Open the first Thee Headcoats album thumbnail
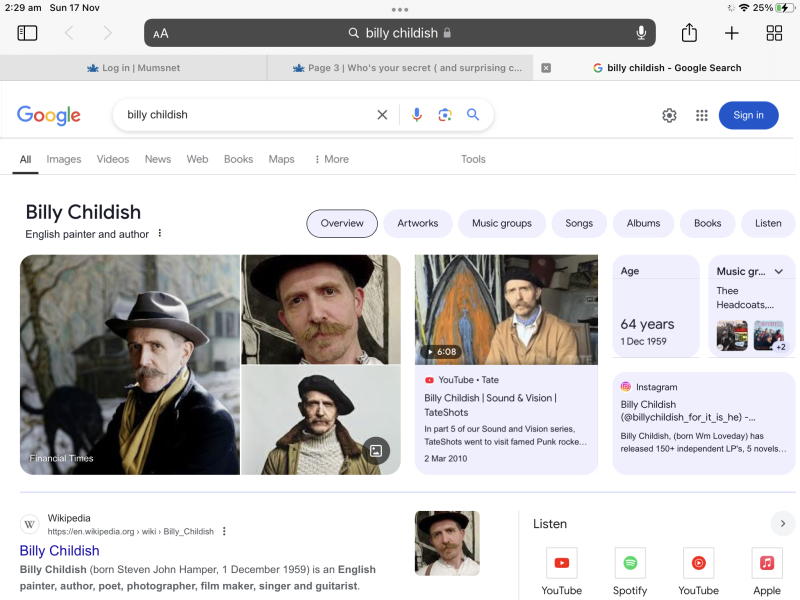 (732, 335)
